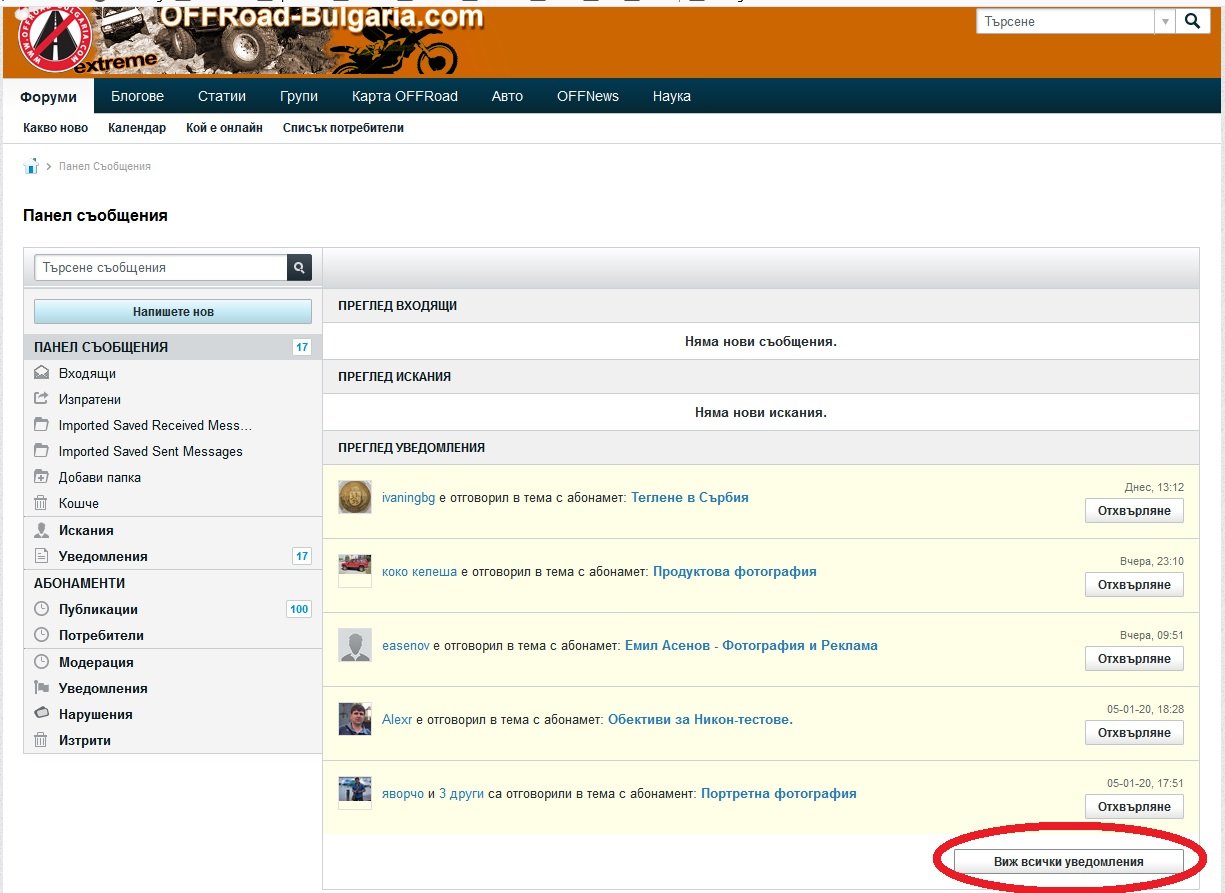Click the header search magnifier button
1225x893 pixels.
click(1192, 21)
